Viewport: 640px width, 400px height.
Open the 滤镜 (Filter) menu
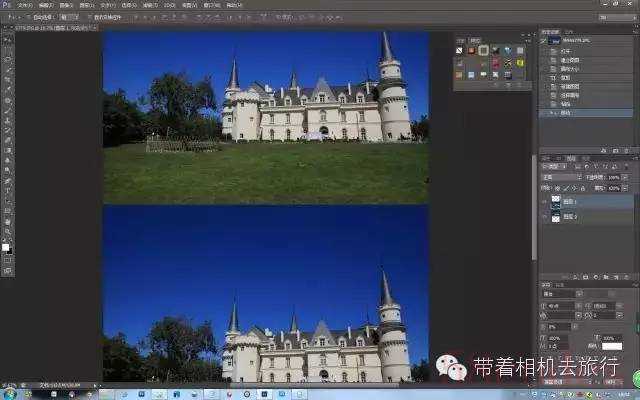click(x=150, y=5)
